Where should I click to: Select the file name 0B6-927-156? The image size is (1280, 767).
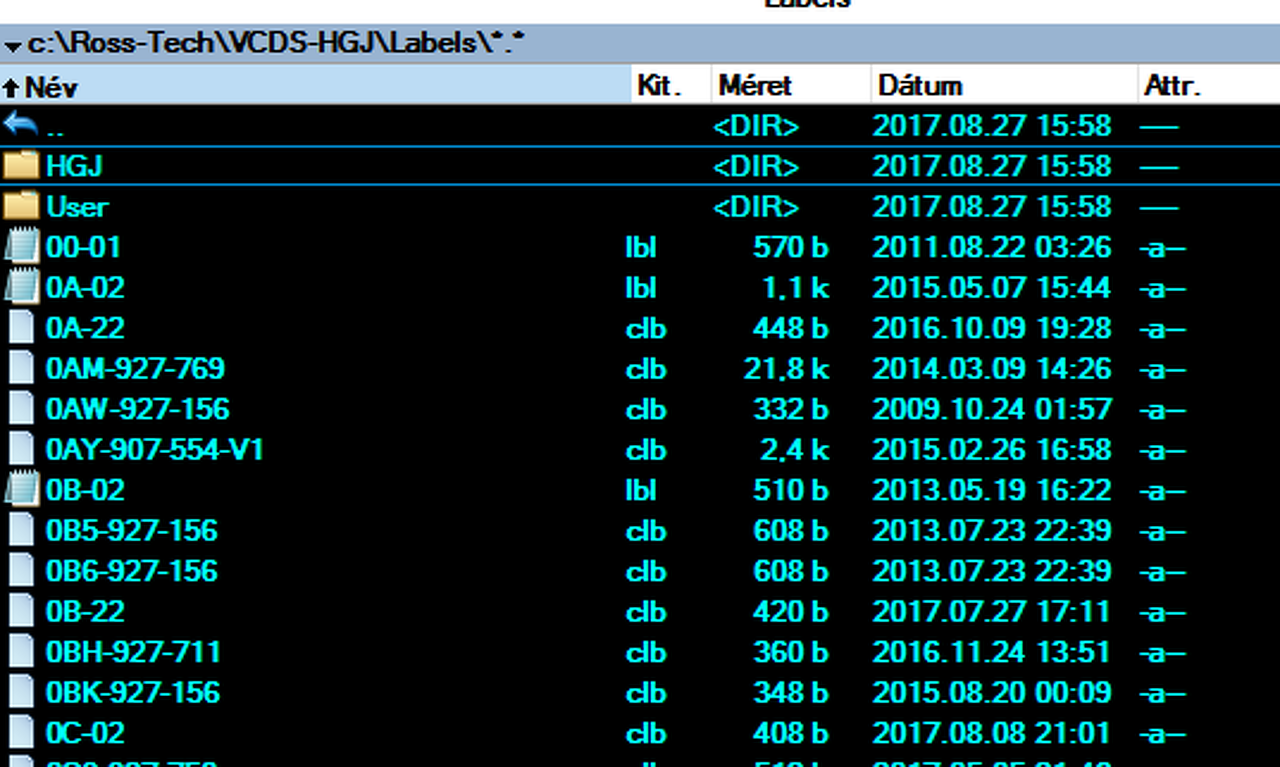coord(131,571)
